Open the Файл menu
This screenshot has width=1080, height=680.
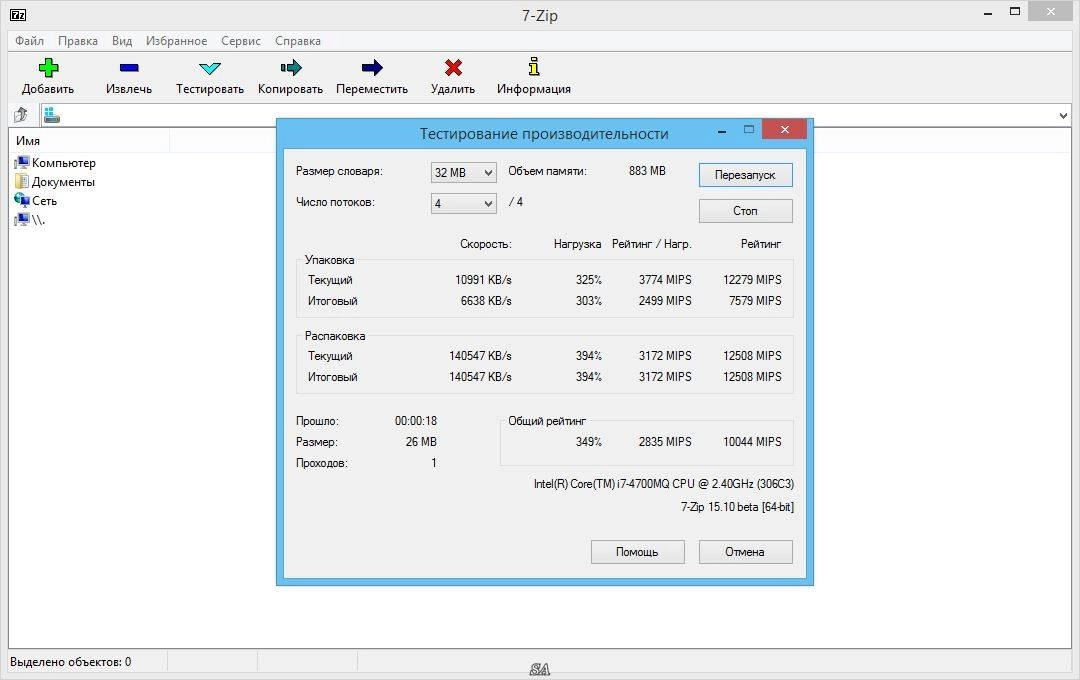(29, 41)
